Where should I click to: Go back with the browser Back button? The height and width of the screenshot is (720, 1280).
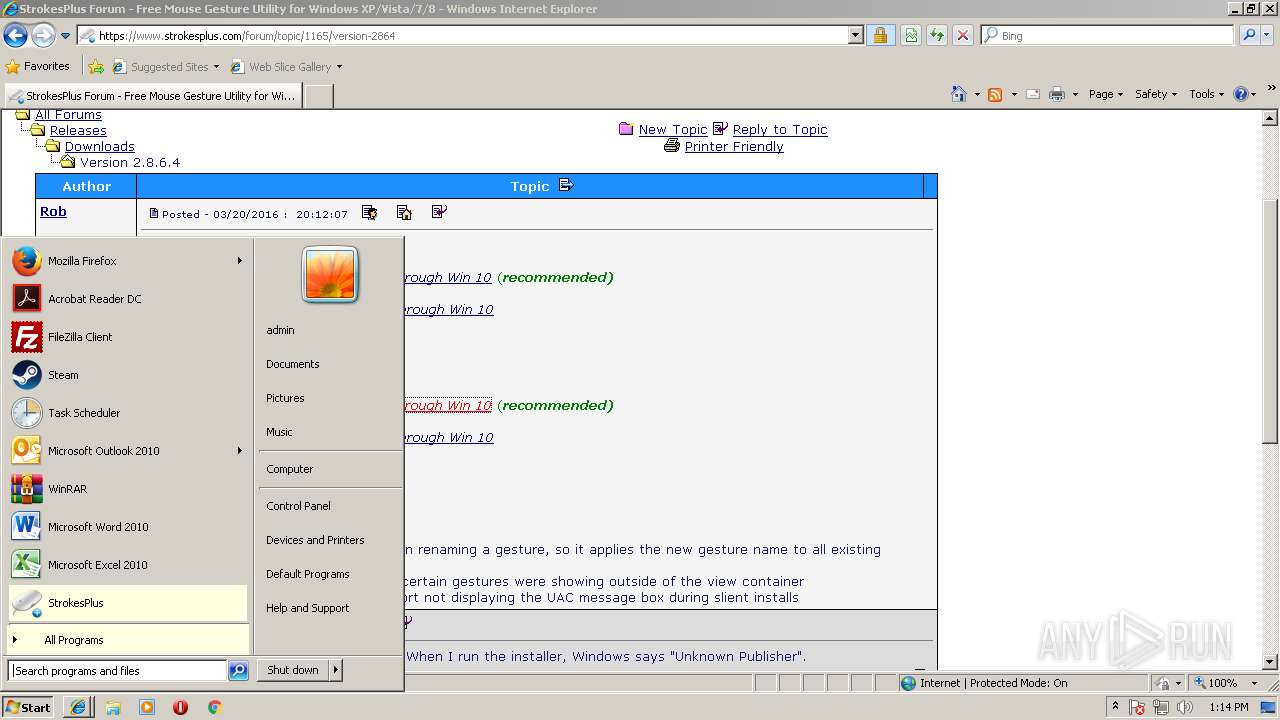coord(15,36)
